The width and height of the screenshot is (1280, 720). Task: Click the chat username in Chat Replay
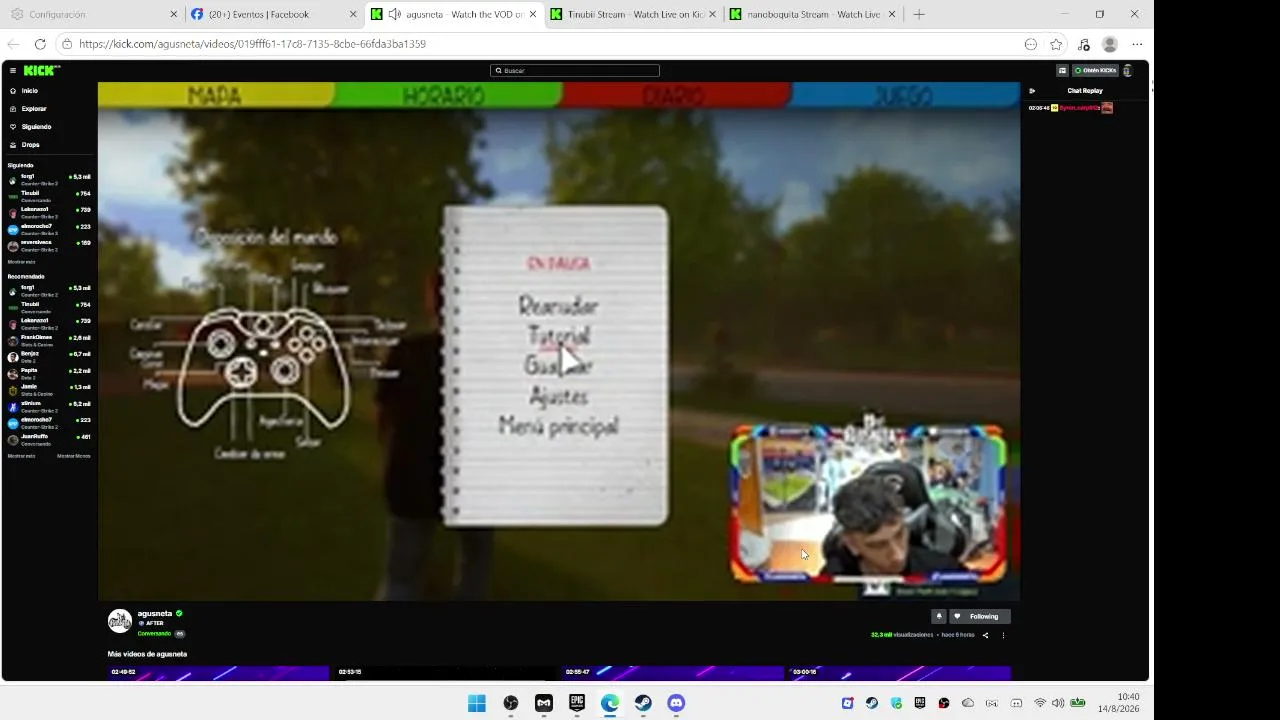coord(1079,108)
